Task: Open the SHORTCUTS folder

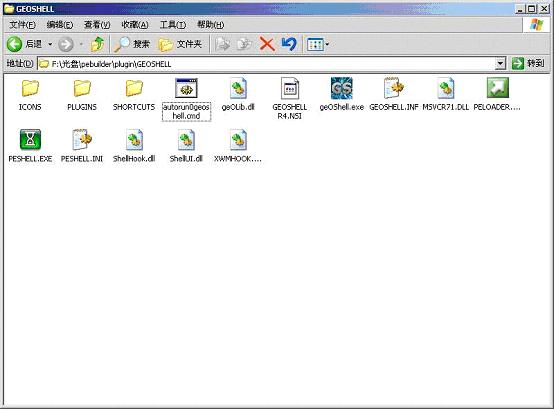Action: (x=134, y=88)
